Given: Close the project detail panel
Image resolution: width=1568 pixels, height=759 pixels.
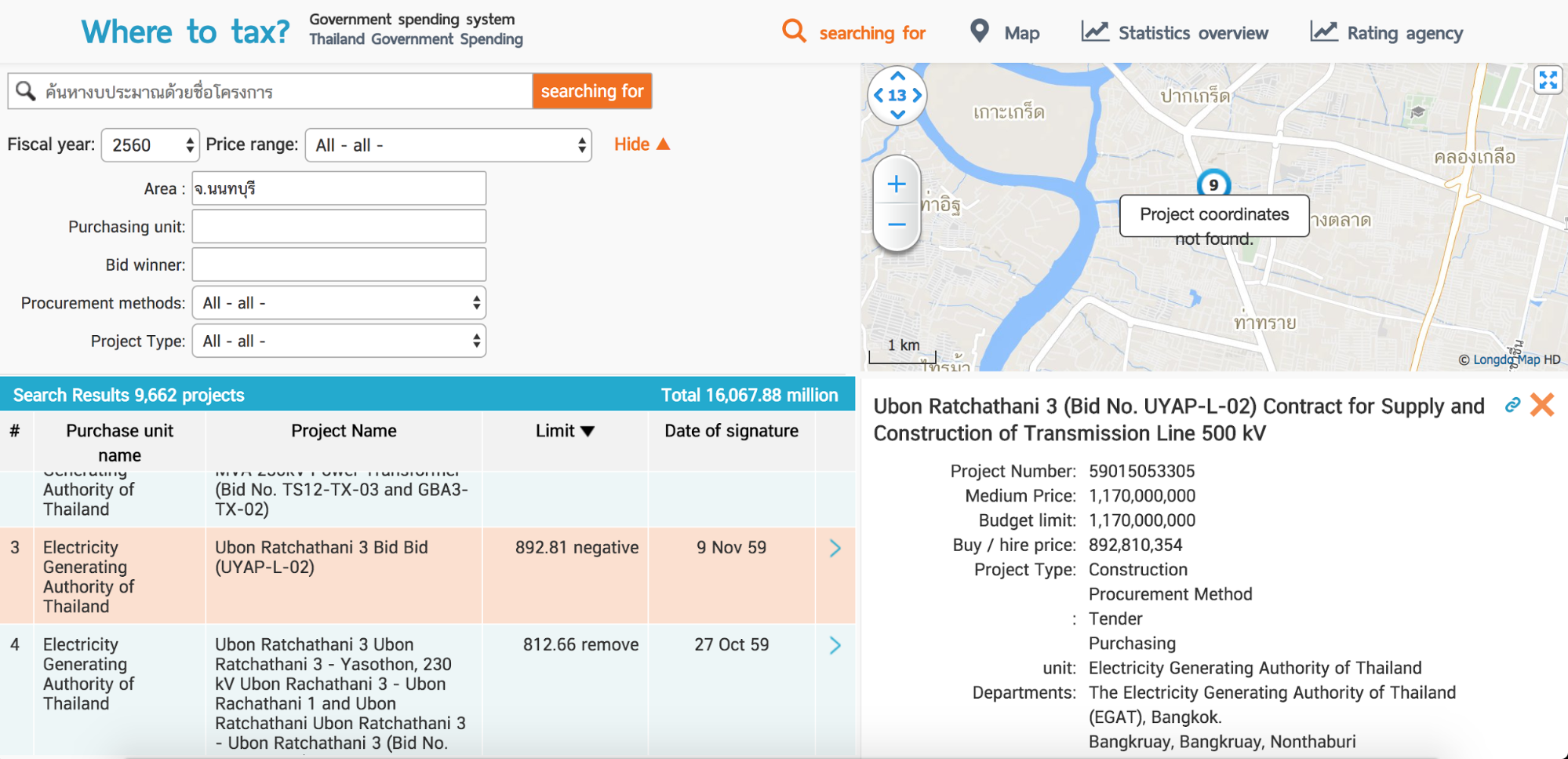Looking at the screenshot, I should click(x=1541, y=405).
